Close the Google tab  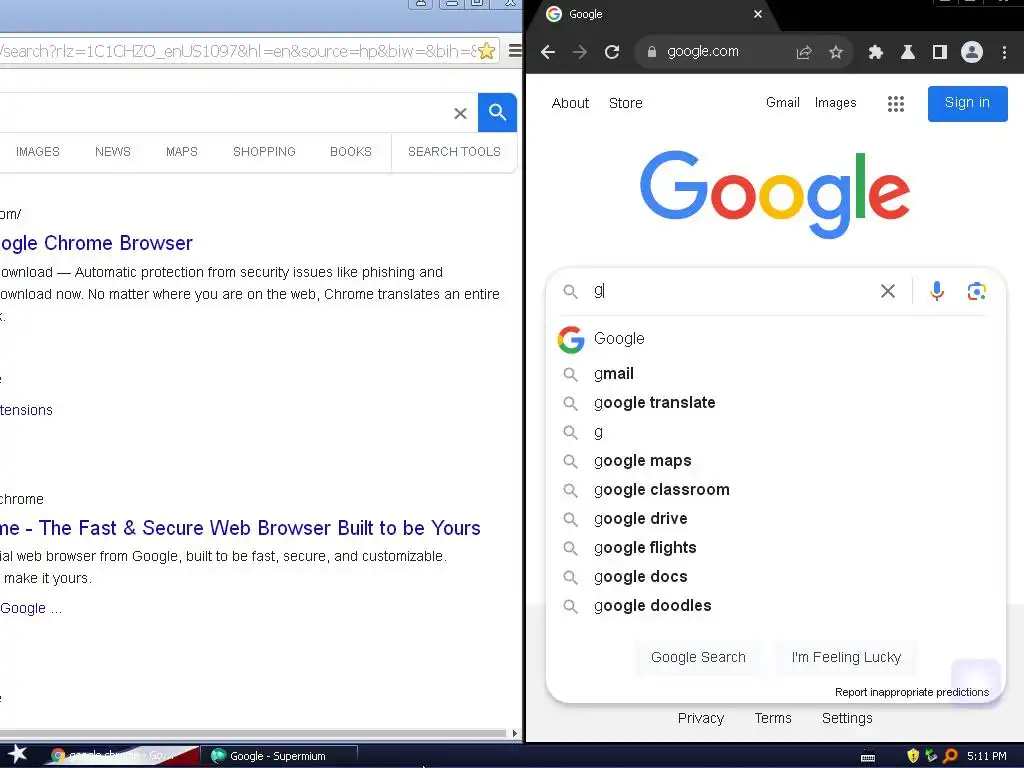(x=758, y=14)
